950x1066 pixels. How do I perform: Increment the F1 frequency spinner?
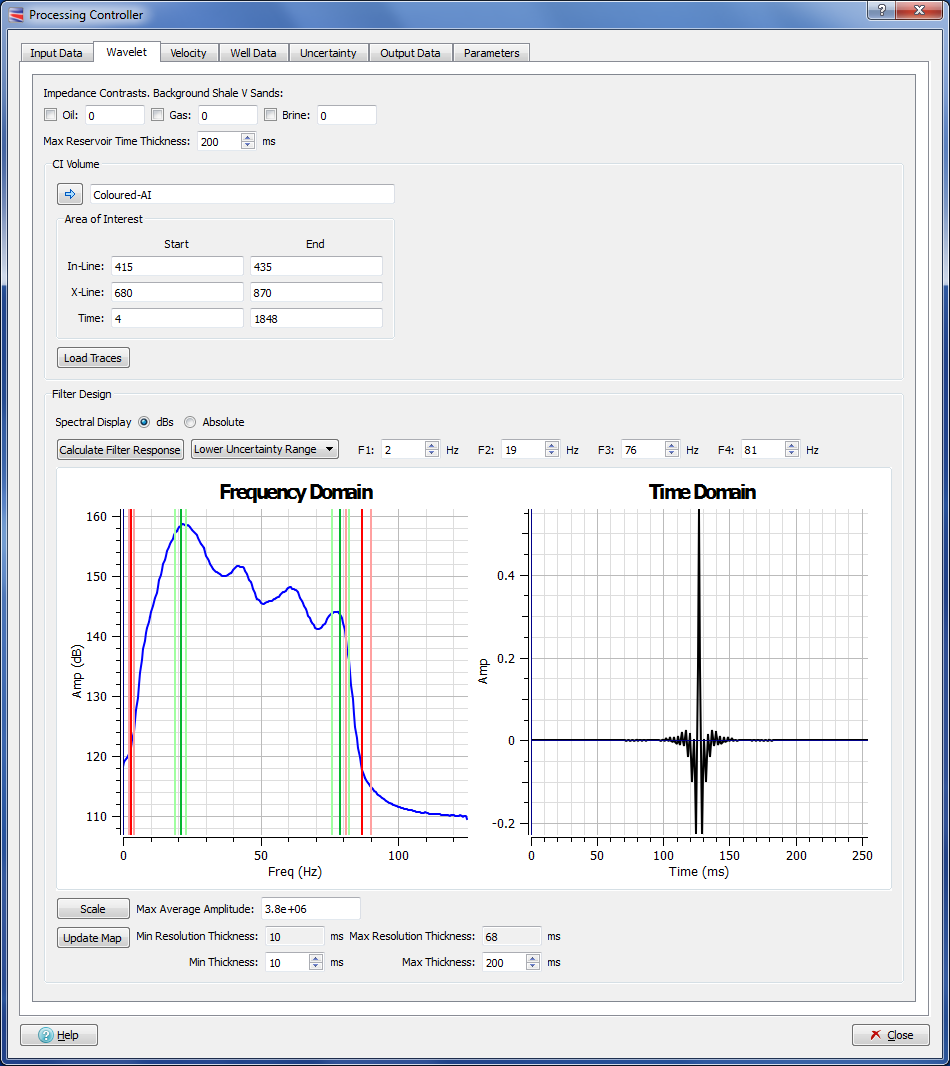coord(432,446)
